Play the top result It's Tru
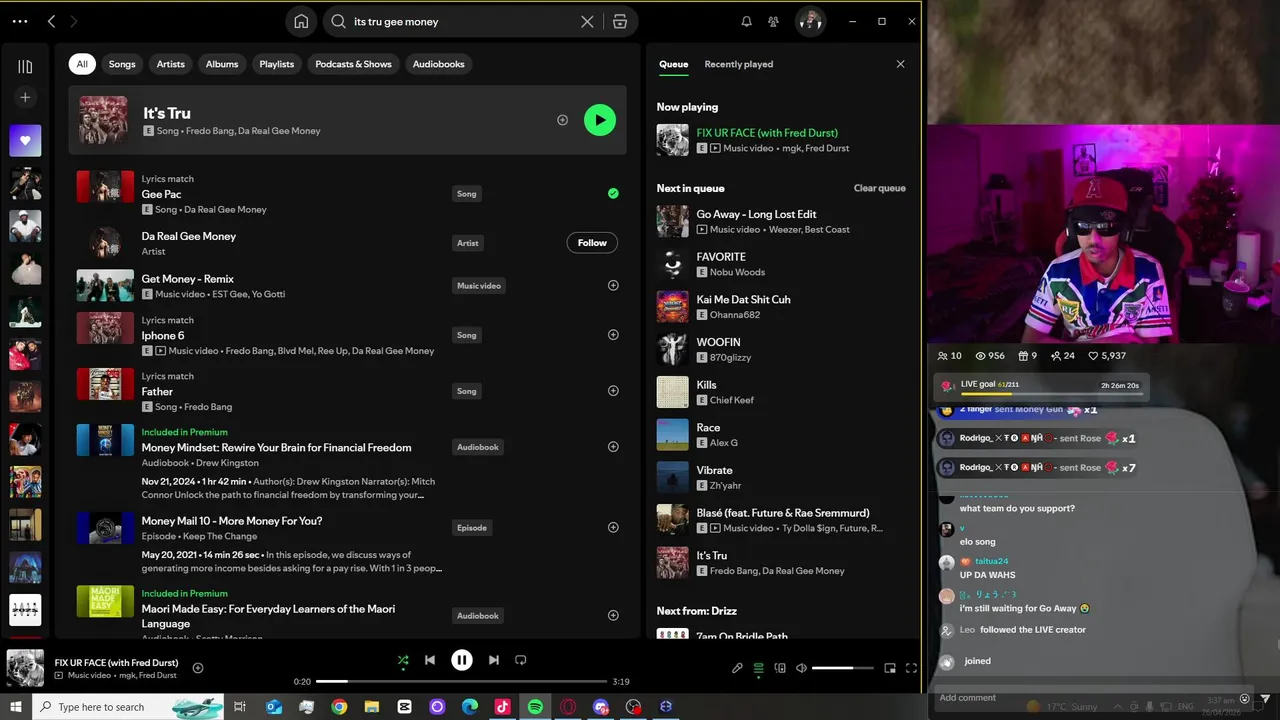The image size is (1280, 720). (x=600, y=120)
